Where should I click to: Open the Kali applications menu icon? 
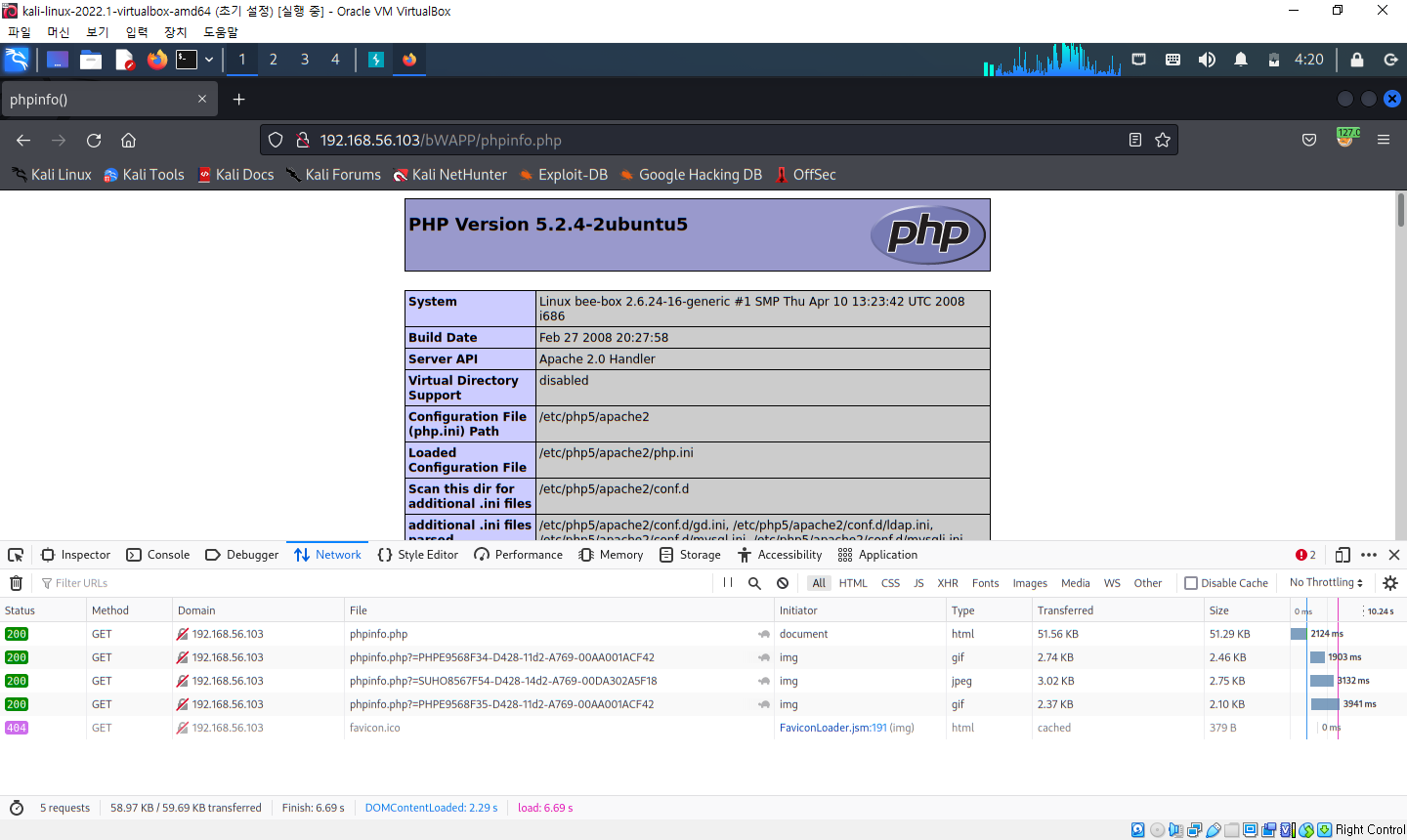18,60
